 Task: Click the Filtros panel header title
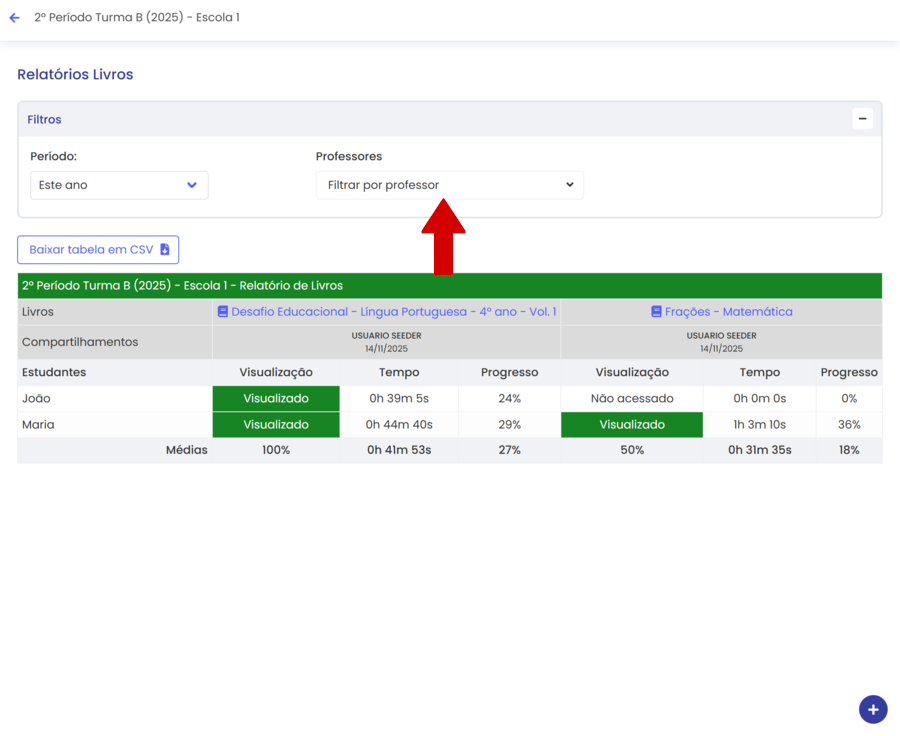(44, 120)
